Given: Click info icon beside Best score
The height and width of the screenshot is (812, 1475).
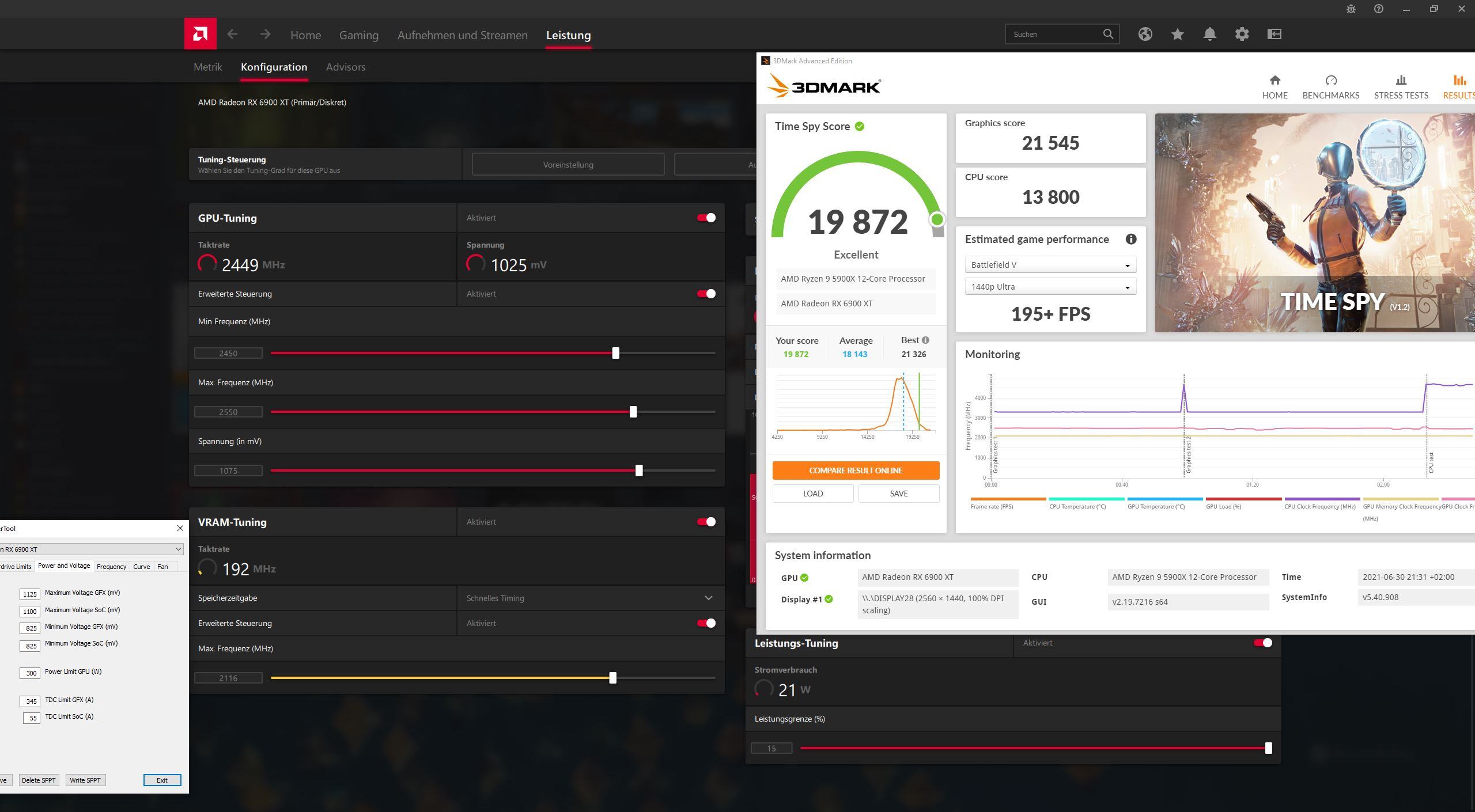Looking at the screenshot, I should [925, 340].
